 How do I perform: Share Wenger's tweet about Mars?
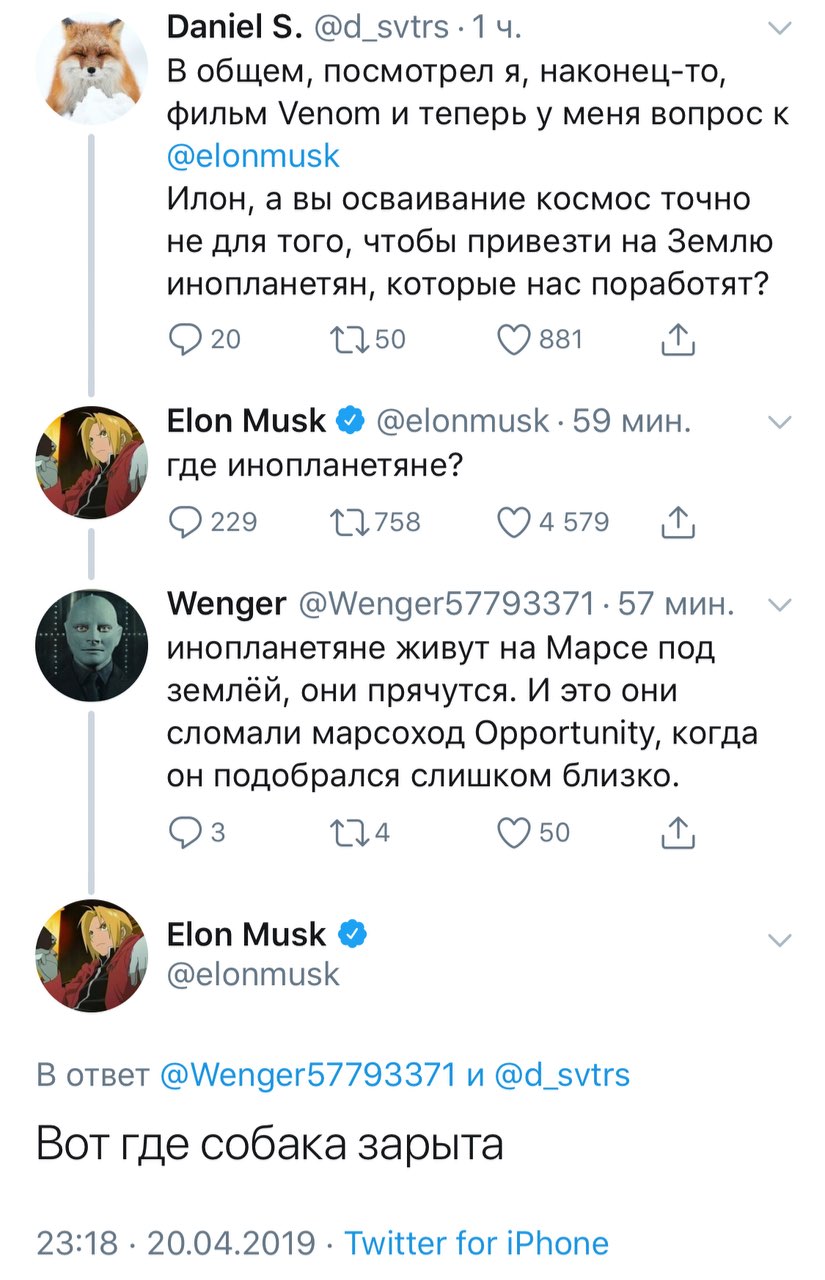[678, 832]
